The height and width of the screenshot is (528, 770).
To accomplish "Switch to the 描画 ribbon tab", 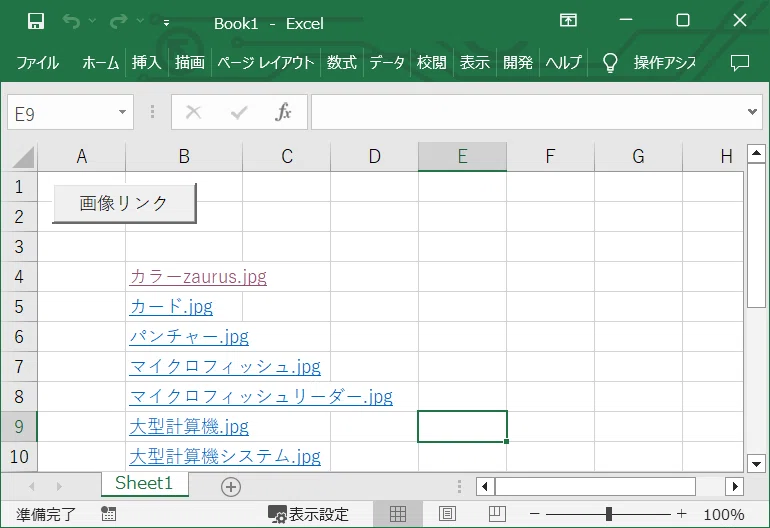I will [190, 63].
